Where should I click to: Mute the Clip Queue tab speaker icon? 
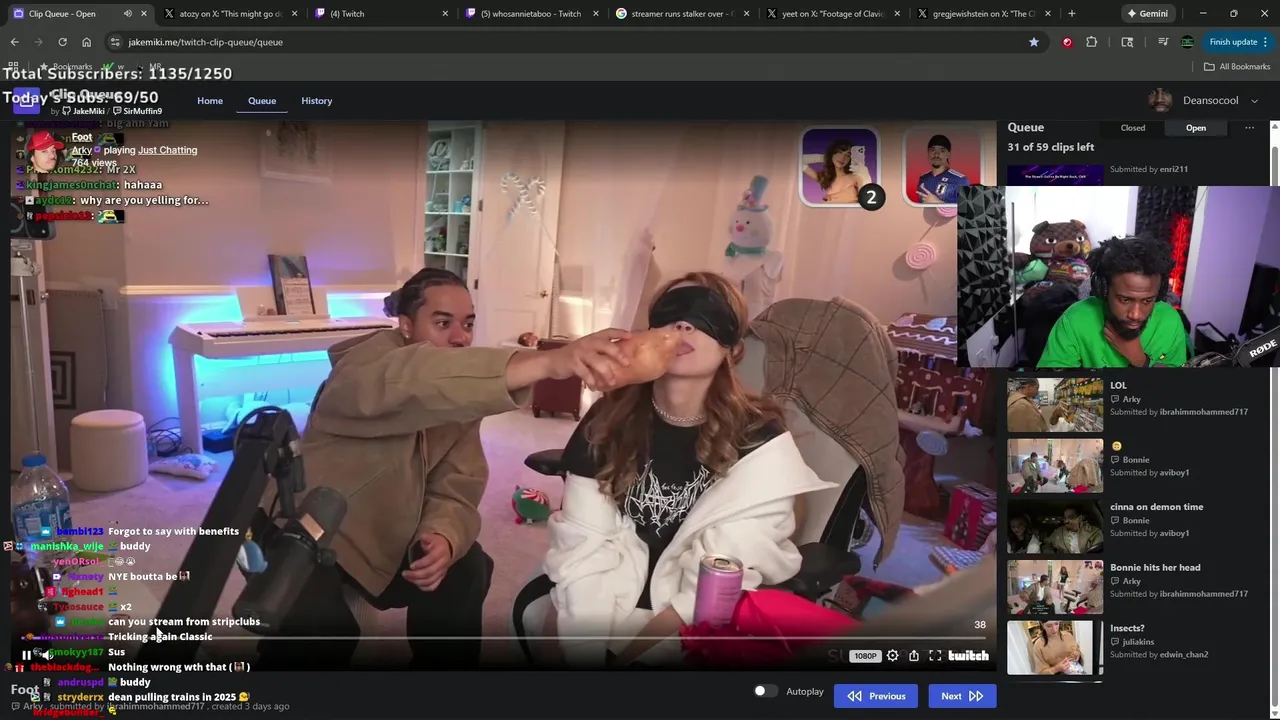tap(127, 14)
